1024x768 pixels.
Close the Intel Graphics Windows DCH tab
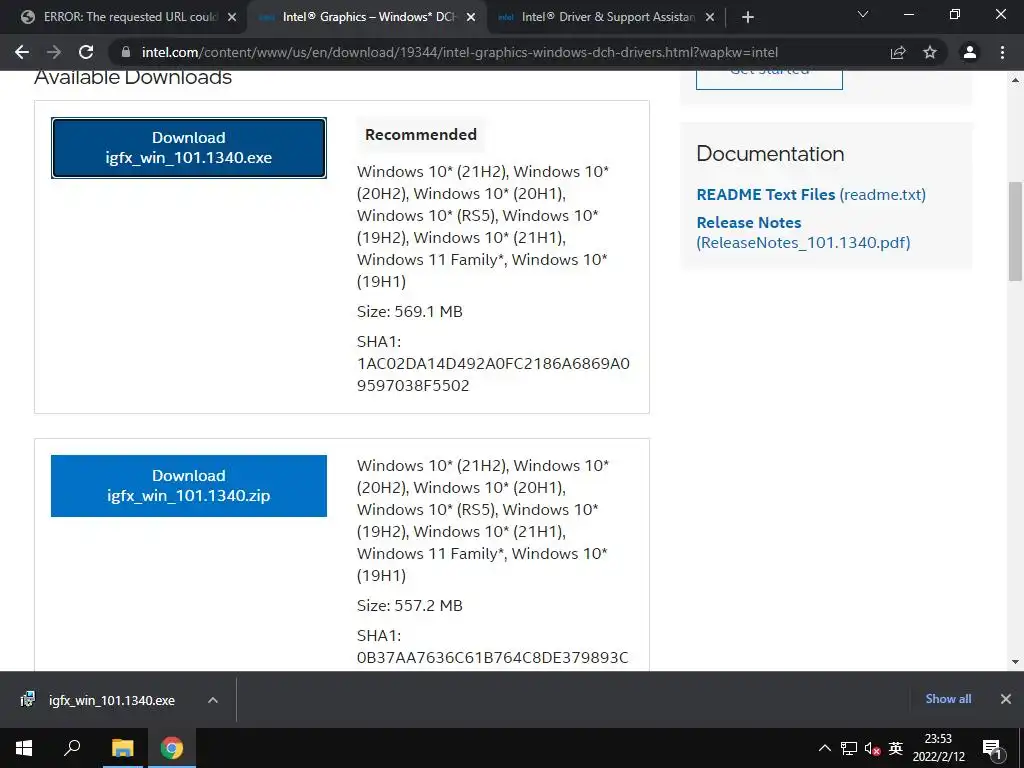pyautogui.click(x=471, y=18)
